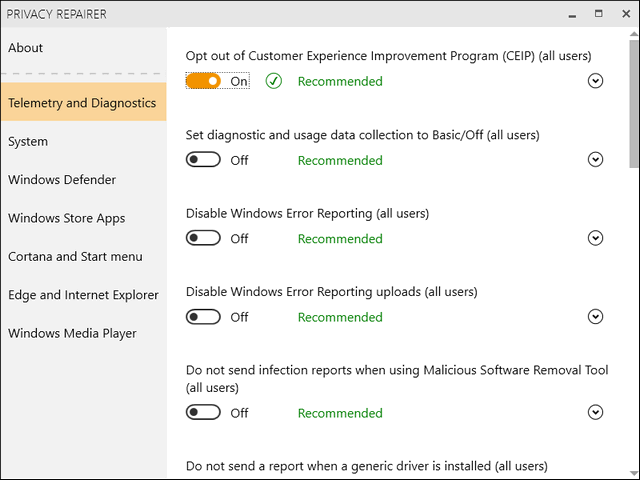Select Telemetry and Diagnostics category

[x=83, y=102]
